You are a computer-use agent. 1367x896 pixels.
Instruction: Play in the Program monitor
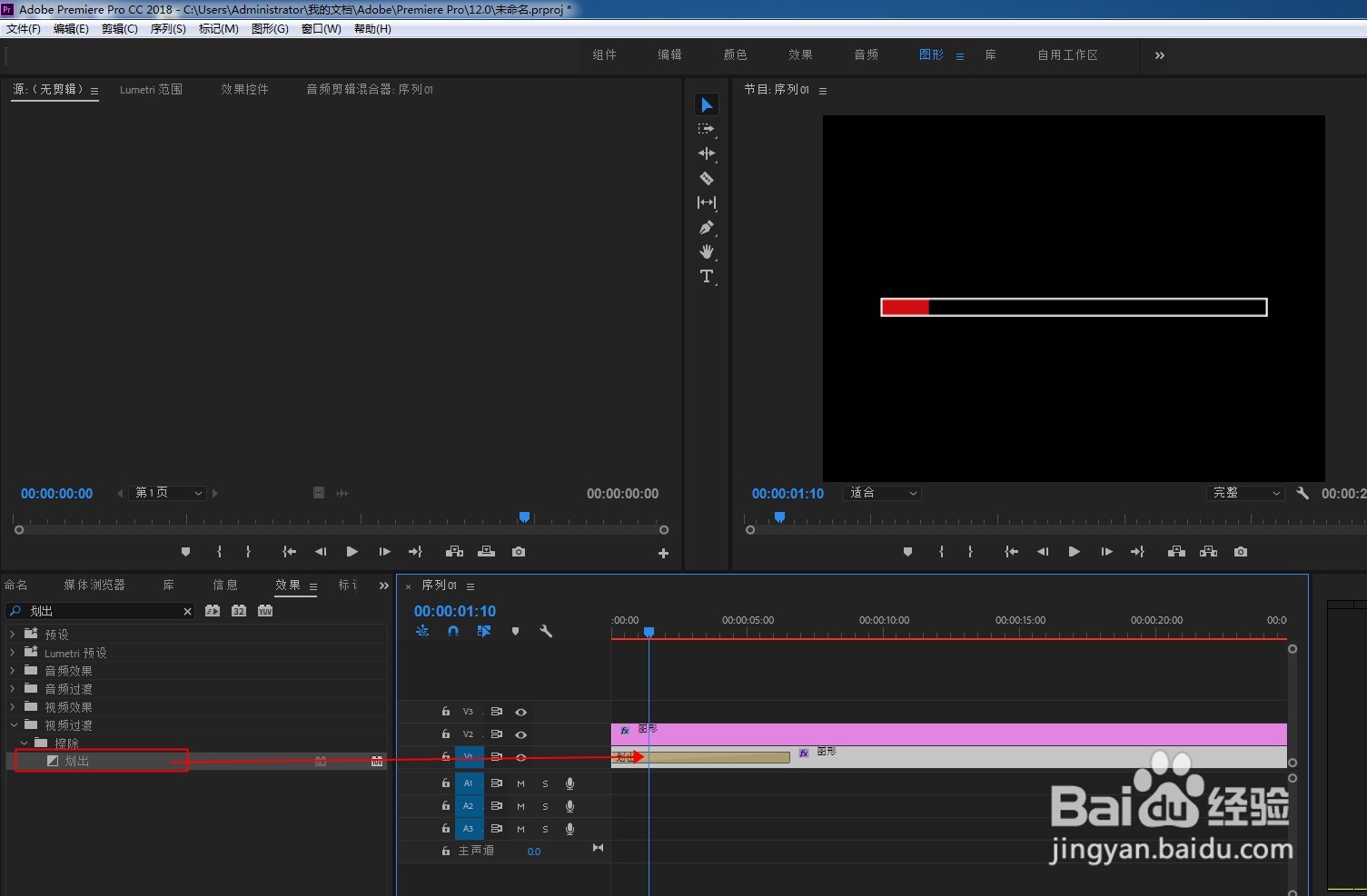[1075, 552]
